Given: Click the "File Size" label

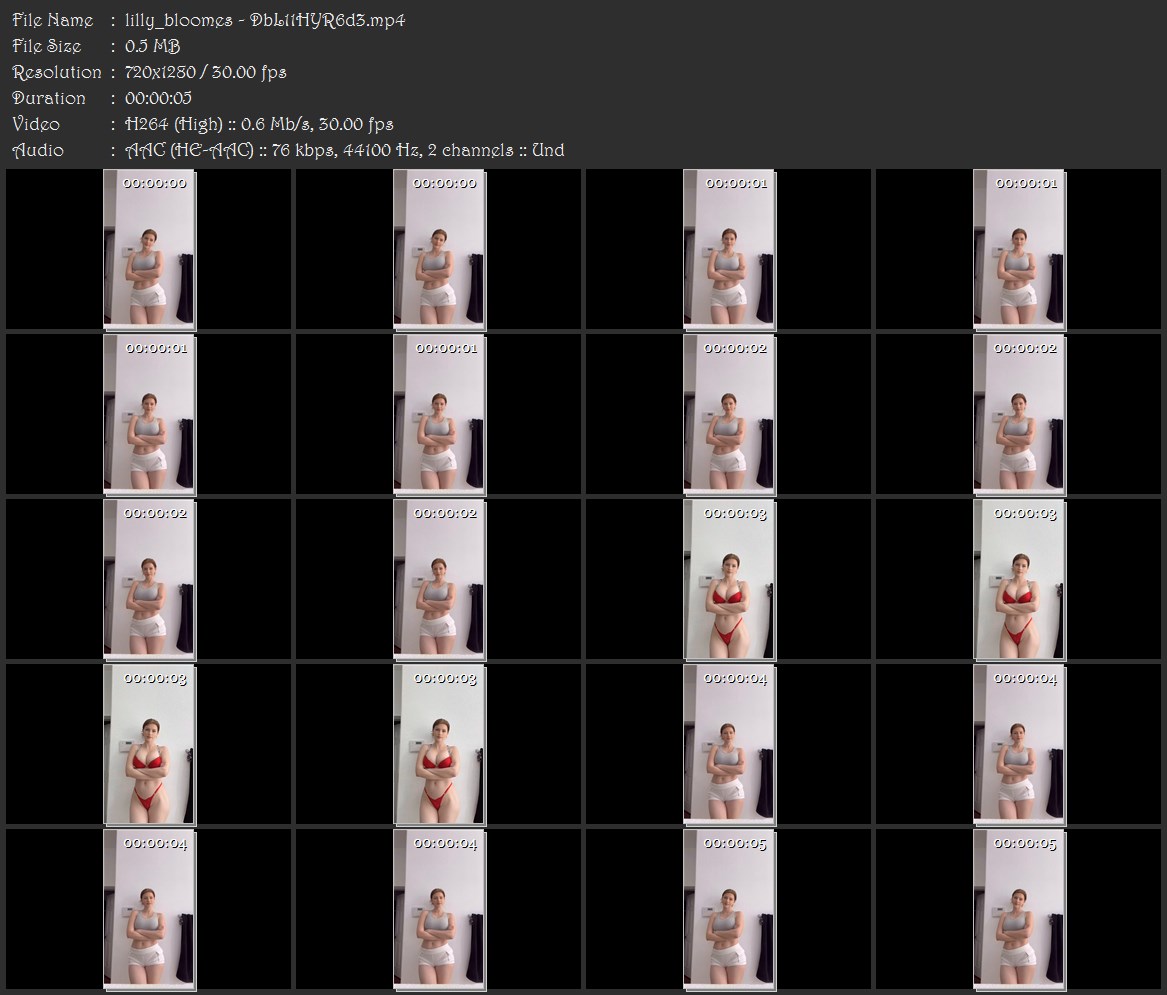Looking at the screenshot, I should pyautogui.click(x=47, y=46).
